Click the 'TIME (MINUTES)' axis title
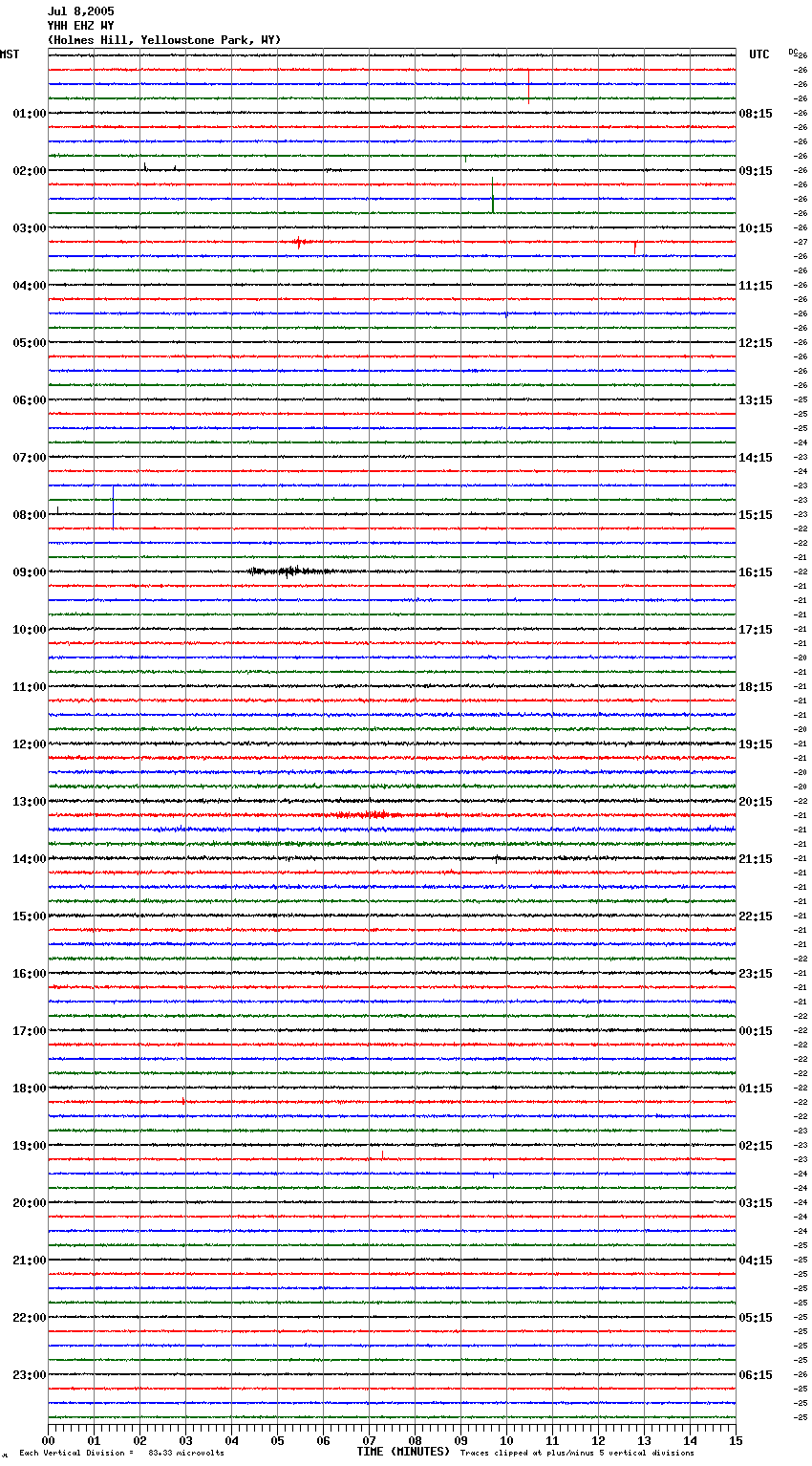The height and width of the screenshot is (1466, 812). [x=403, y=1452]
